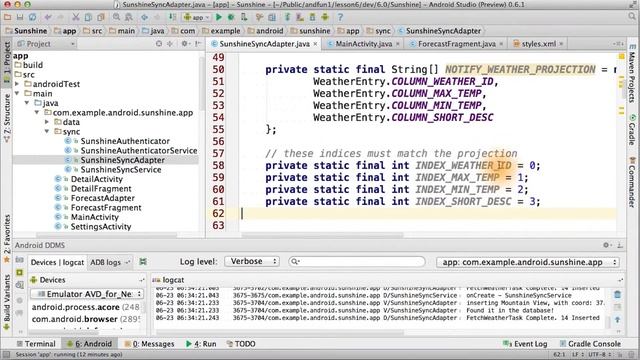Image resolution: width=640 pixels, height=360 pixels.
Task: Select the ADB logs tab
Action: 109,262
